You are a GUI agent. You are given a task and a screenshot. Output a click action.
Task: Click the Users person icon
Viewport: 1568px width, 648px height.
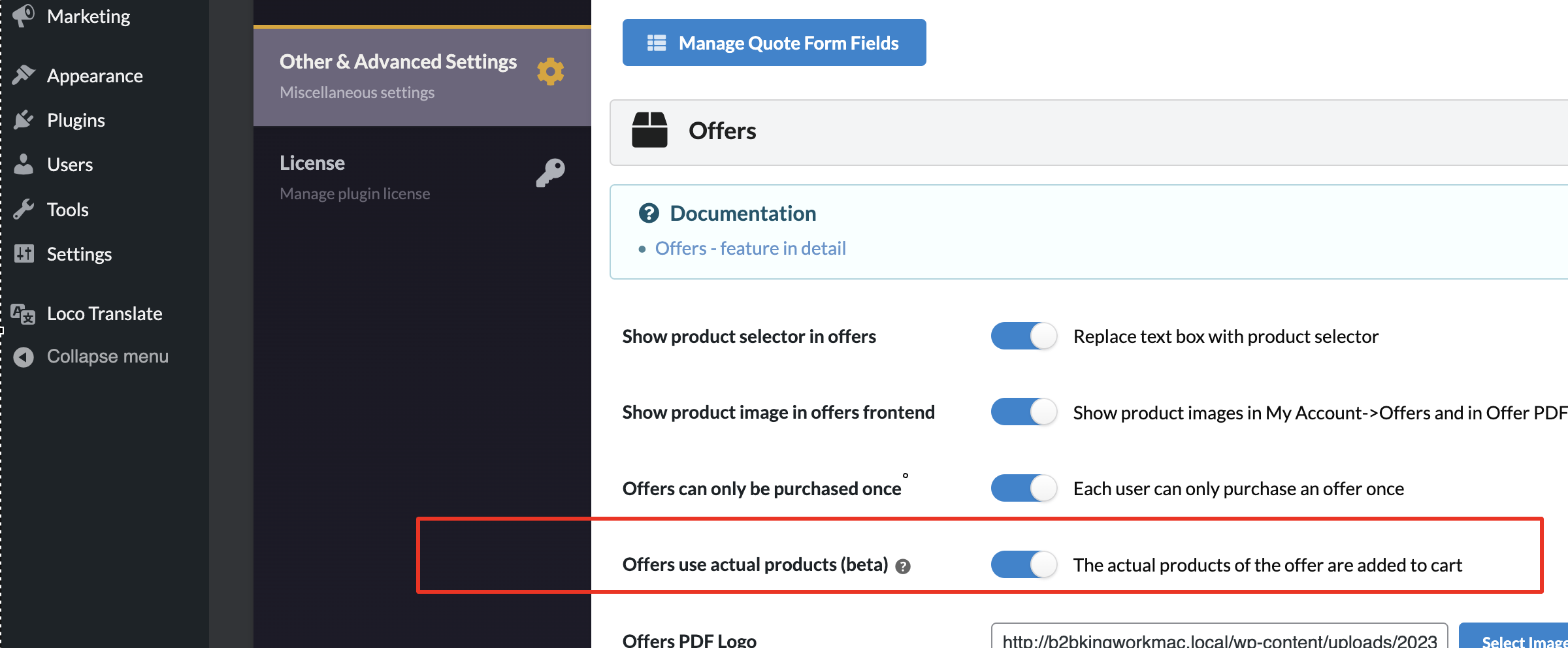(x=24, y=164)
